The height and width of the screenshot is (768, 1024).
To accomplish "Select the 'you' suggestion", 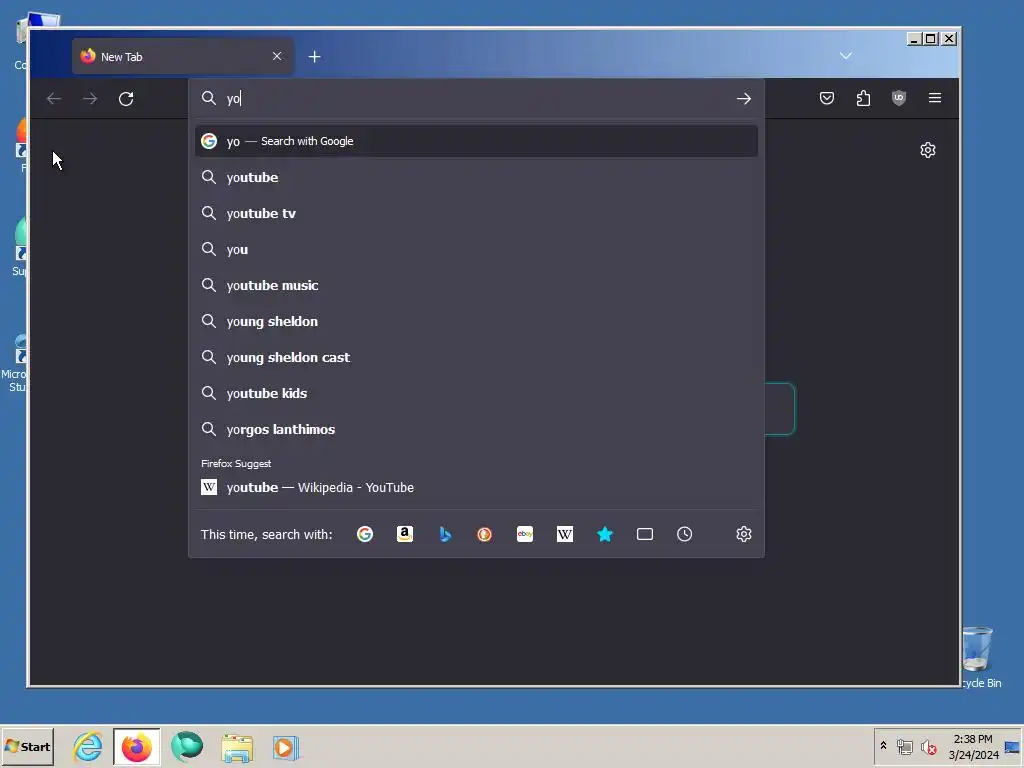I will [x=476, y=249].
